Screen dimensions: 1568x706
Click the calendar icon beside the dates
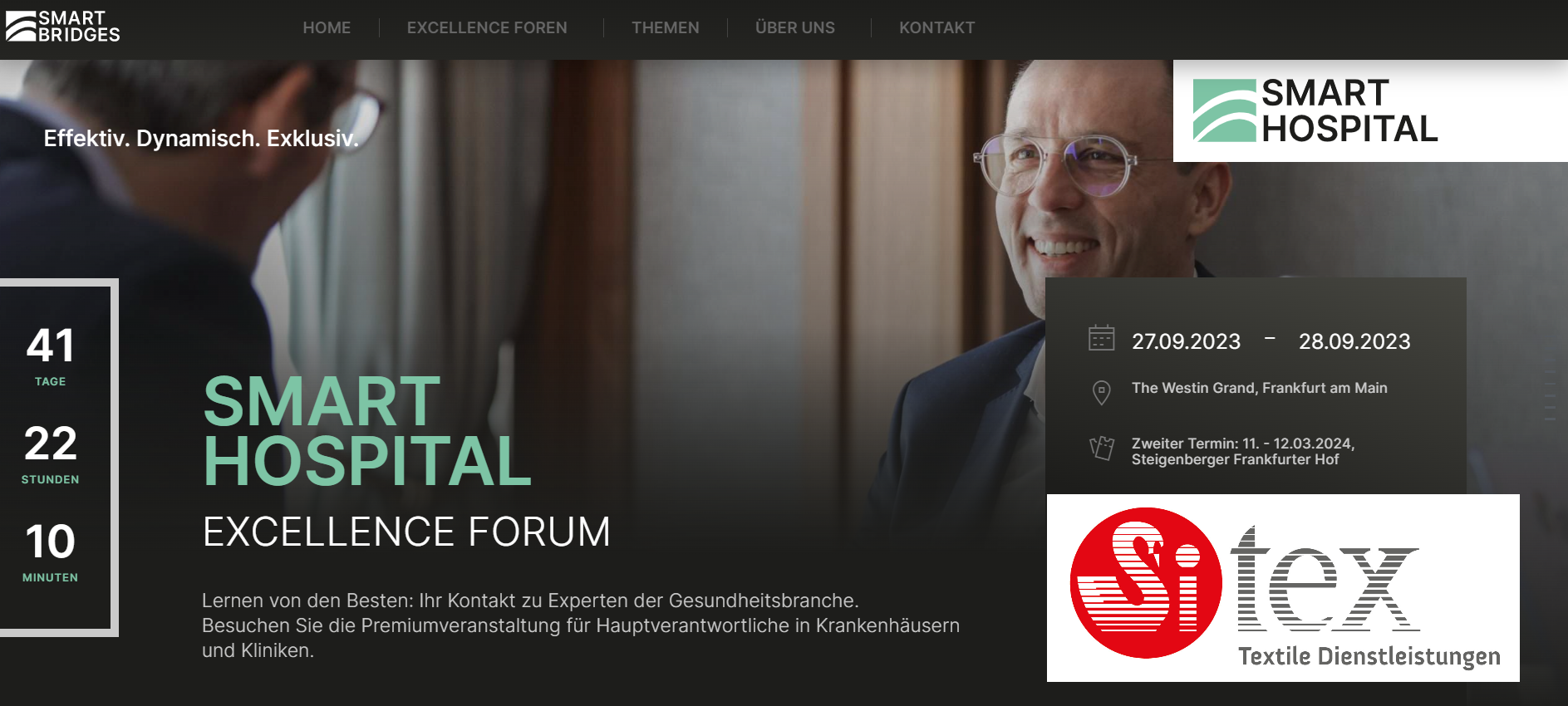pos(1101,338)
